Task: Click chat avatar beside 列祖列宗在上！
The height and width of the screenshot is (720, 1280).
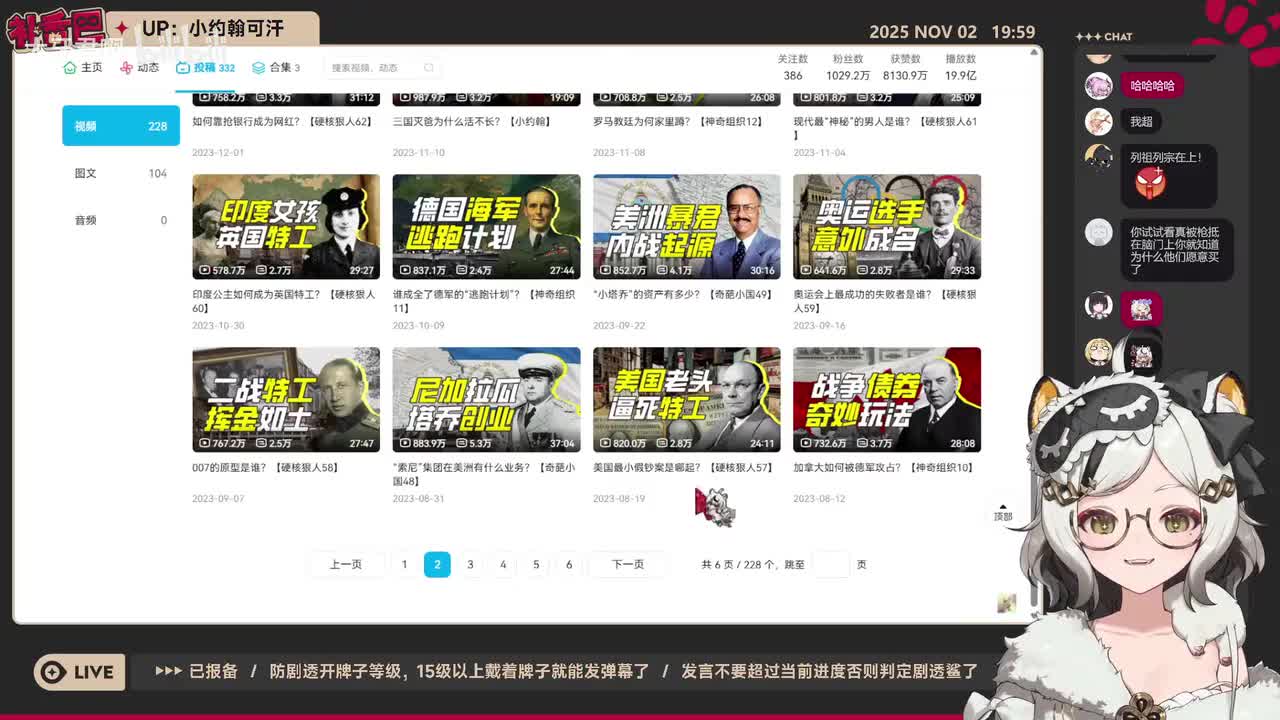Action: tap(1099, 158)
